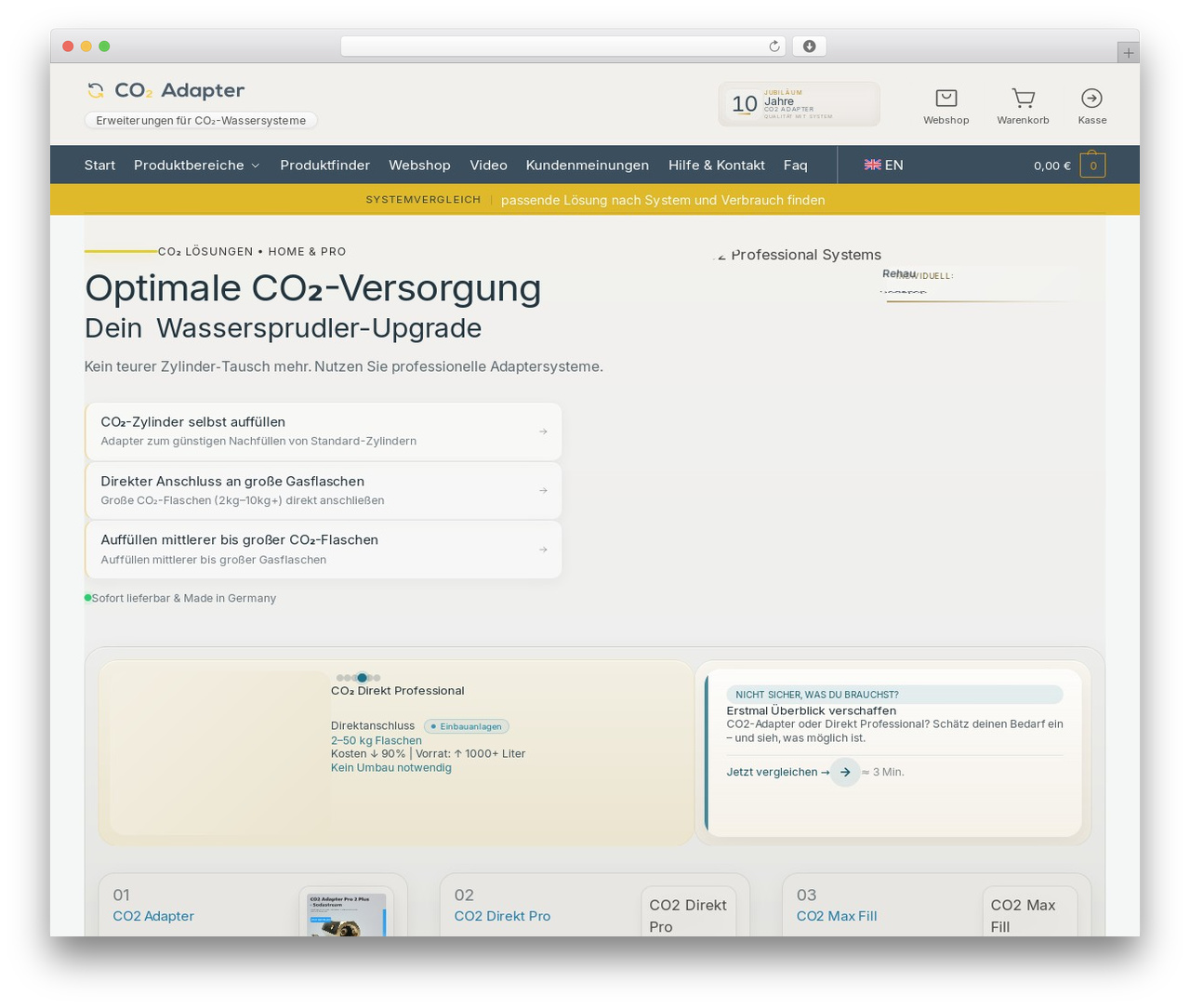Open the 'CO2 Adapter' link in card 01
The image size is (1190, 1008).
(153, 916)
